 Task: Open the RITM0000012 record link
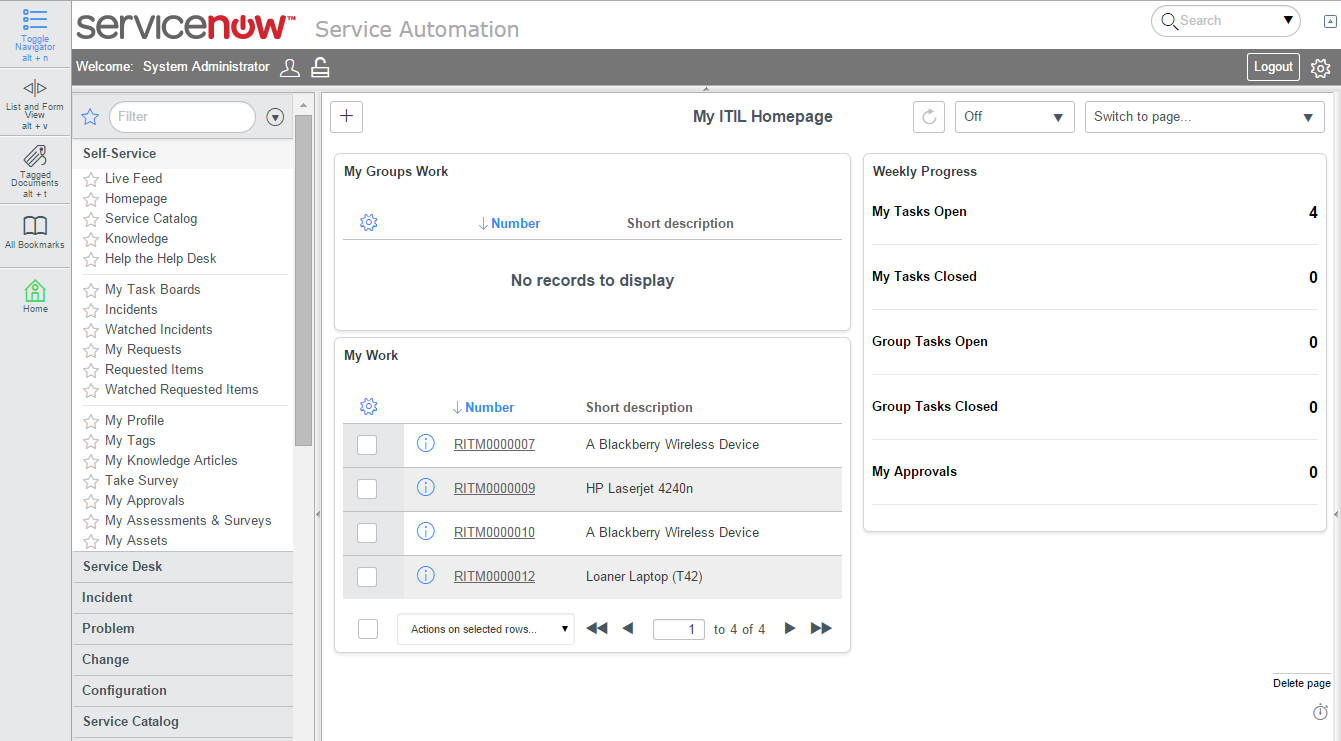pyautogui.click(x=494, y=577)
